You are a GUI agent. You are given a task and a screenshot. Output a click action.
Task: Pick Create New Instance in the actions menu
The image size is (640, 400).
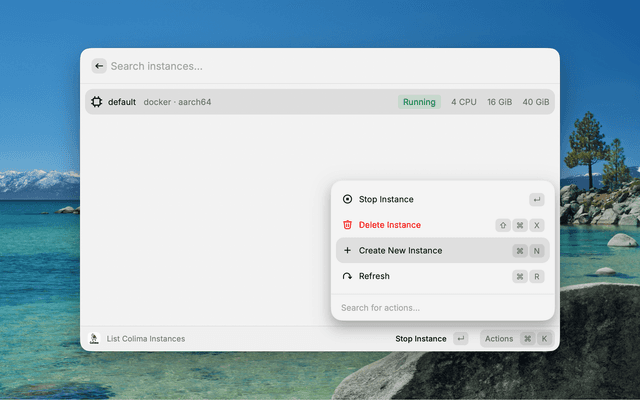pyautogui.click(x=400, y=250)
